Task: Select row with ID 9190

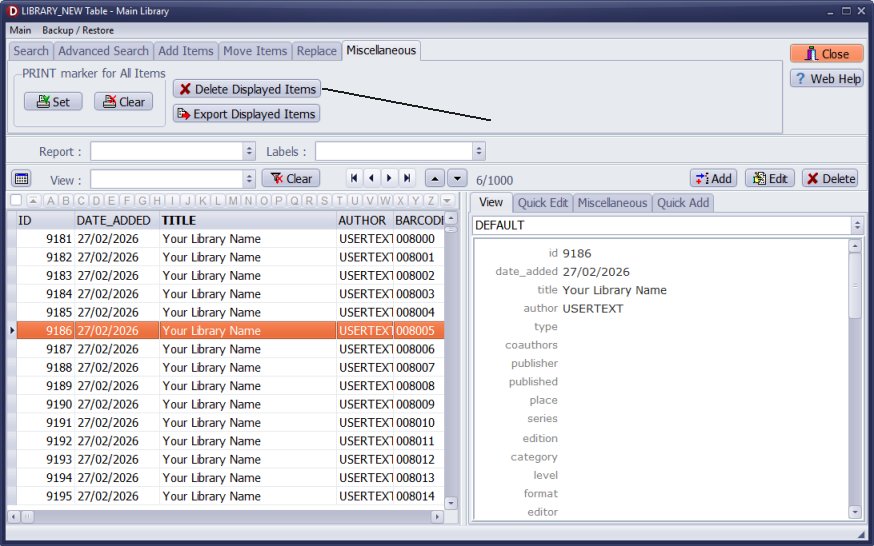Action: [x=200, y=404]
